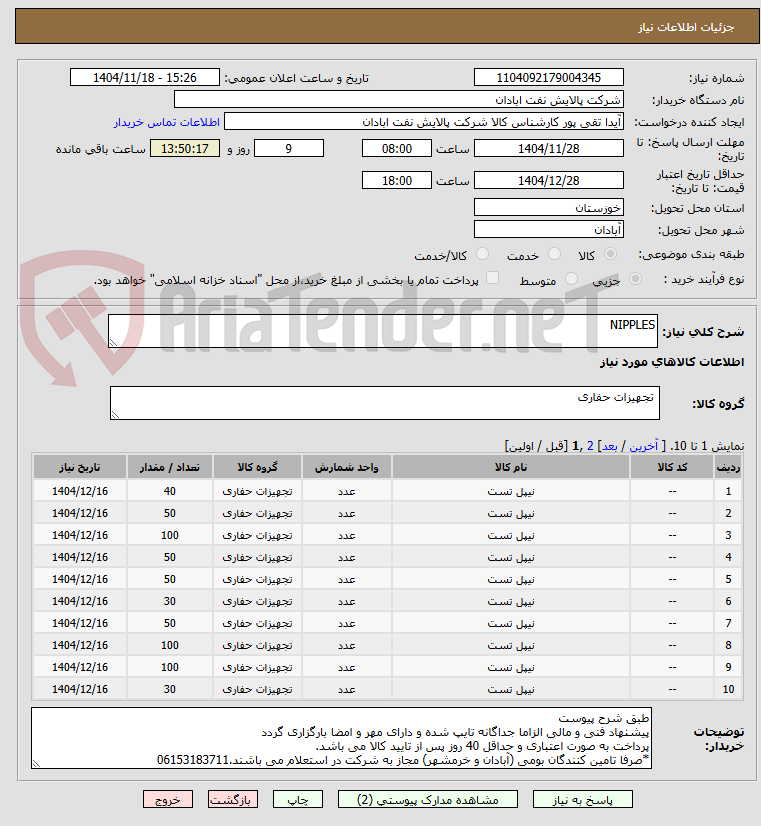The image size is (761, 826).
Task: Select the کالا/خدمت radio button
Action: tap(482, 254)
